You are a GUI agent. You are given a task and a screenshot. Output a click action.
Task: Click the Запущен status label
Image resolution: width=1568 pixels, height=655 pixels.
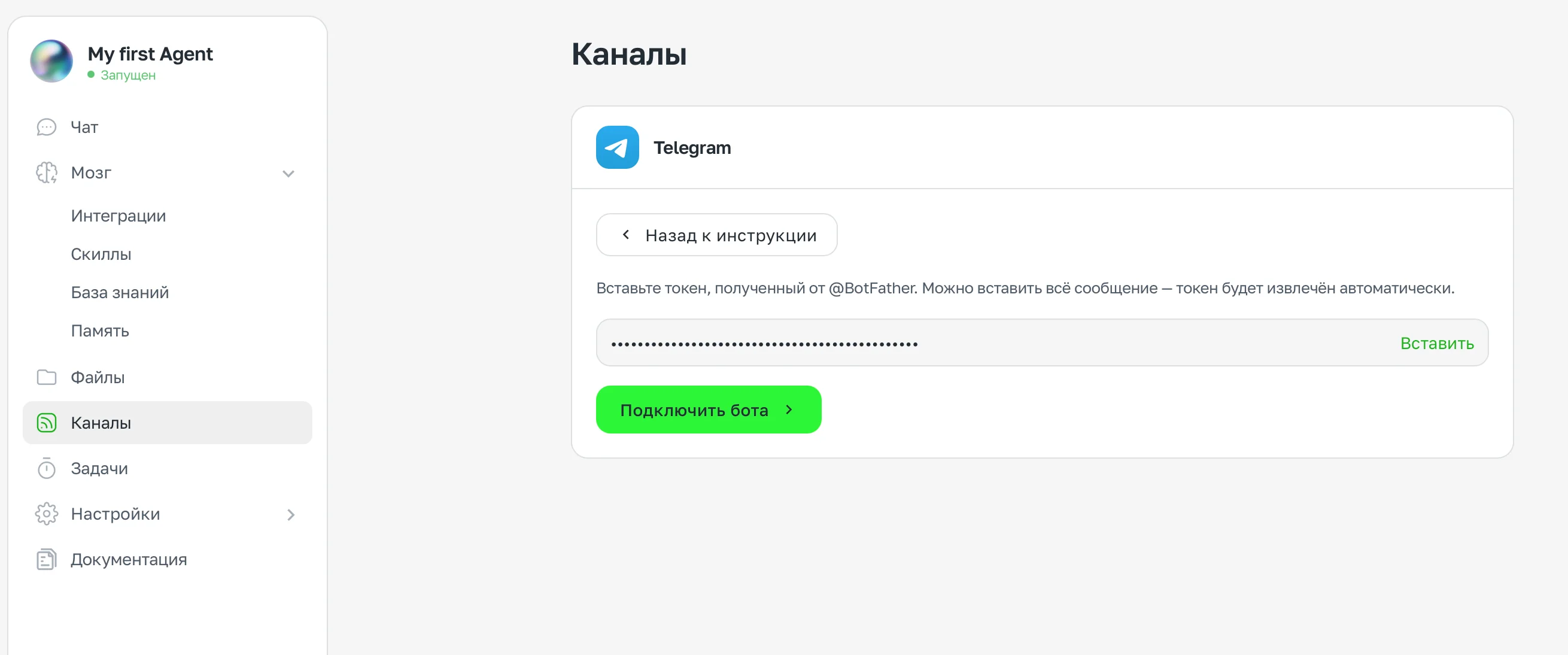coord(128,75)
